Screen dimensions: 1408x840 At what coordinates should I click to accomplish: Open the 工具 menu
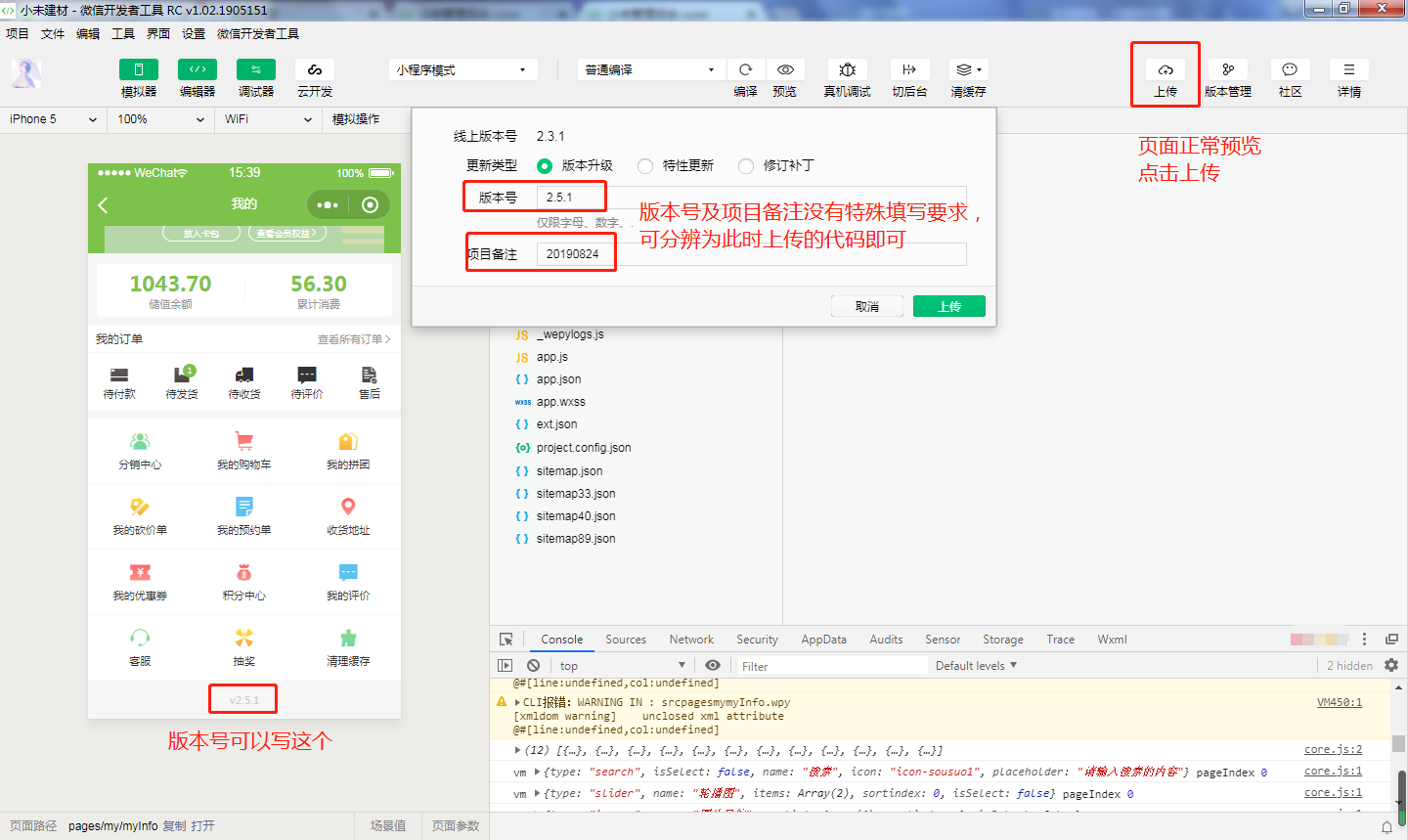[x=123, y=33]
